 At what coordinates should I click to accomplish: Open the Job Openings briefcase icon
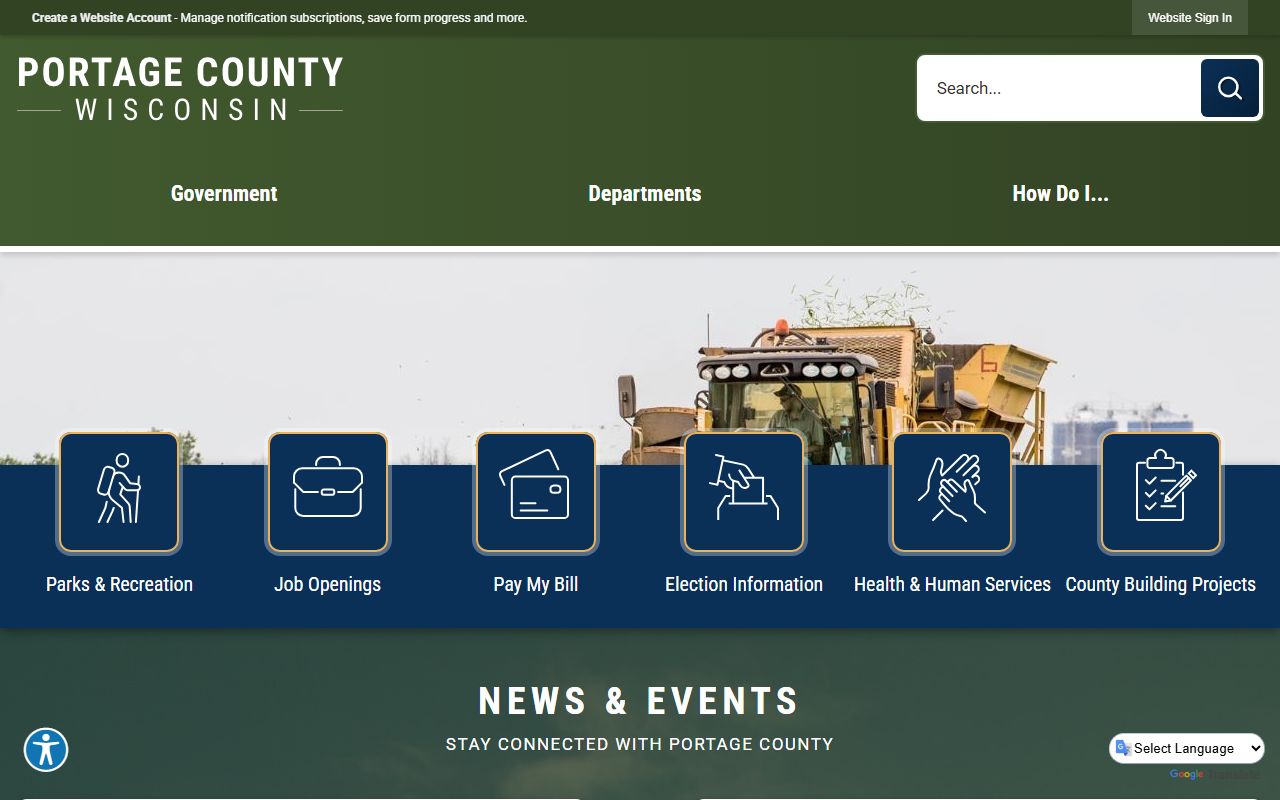[x=328, y=492]
